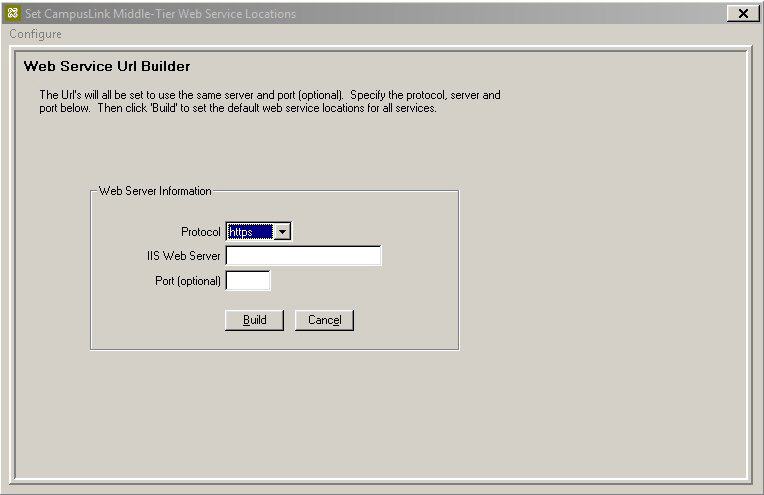The height and width of the screenshot is (495, 764).
Task: Click the Build button
Action: tap(254, 320)
